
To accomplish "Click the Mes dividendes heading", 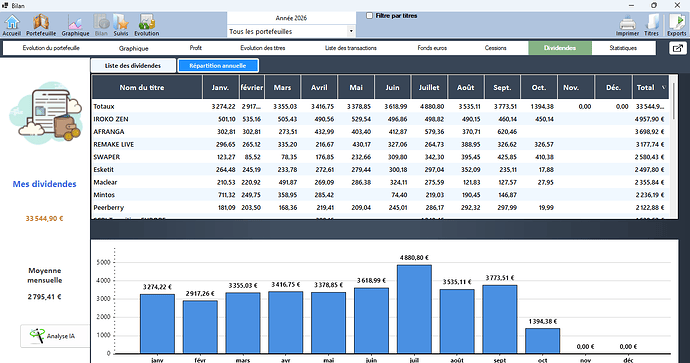I will pyautogui.click(x=44, y=184).
